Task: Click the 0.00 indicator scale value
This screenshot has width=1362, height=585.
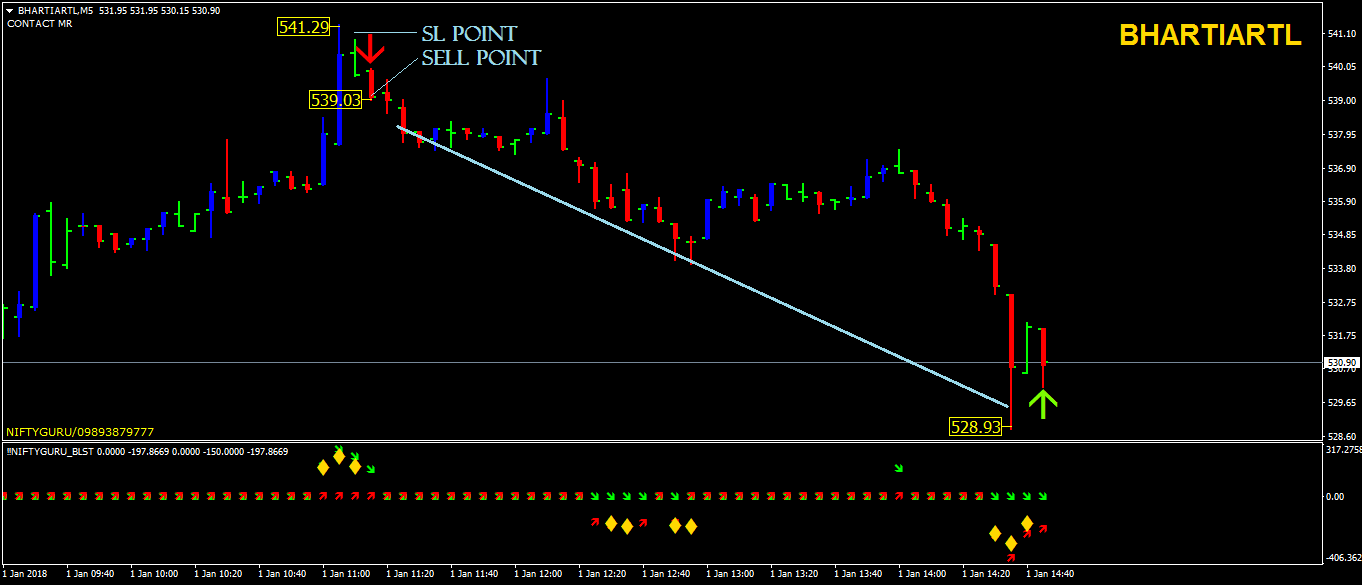Action: pyautogui.click(x=1335, y=496)
